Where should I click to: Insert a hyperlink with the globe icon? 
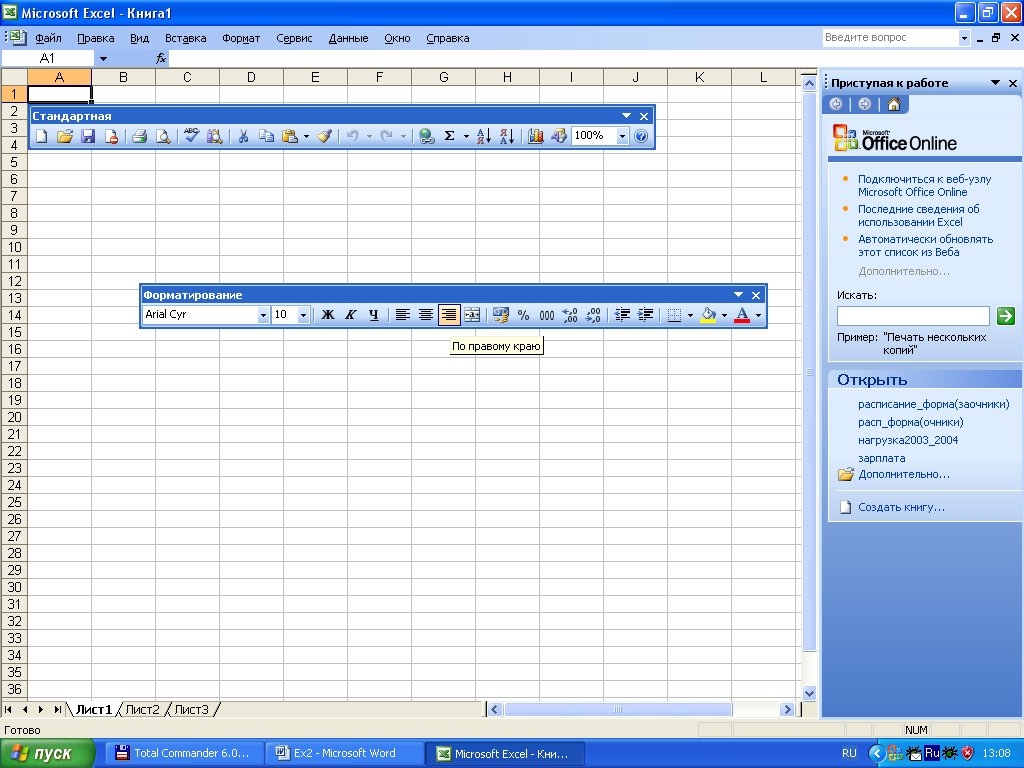427,136
